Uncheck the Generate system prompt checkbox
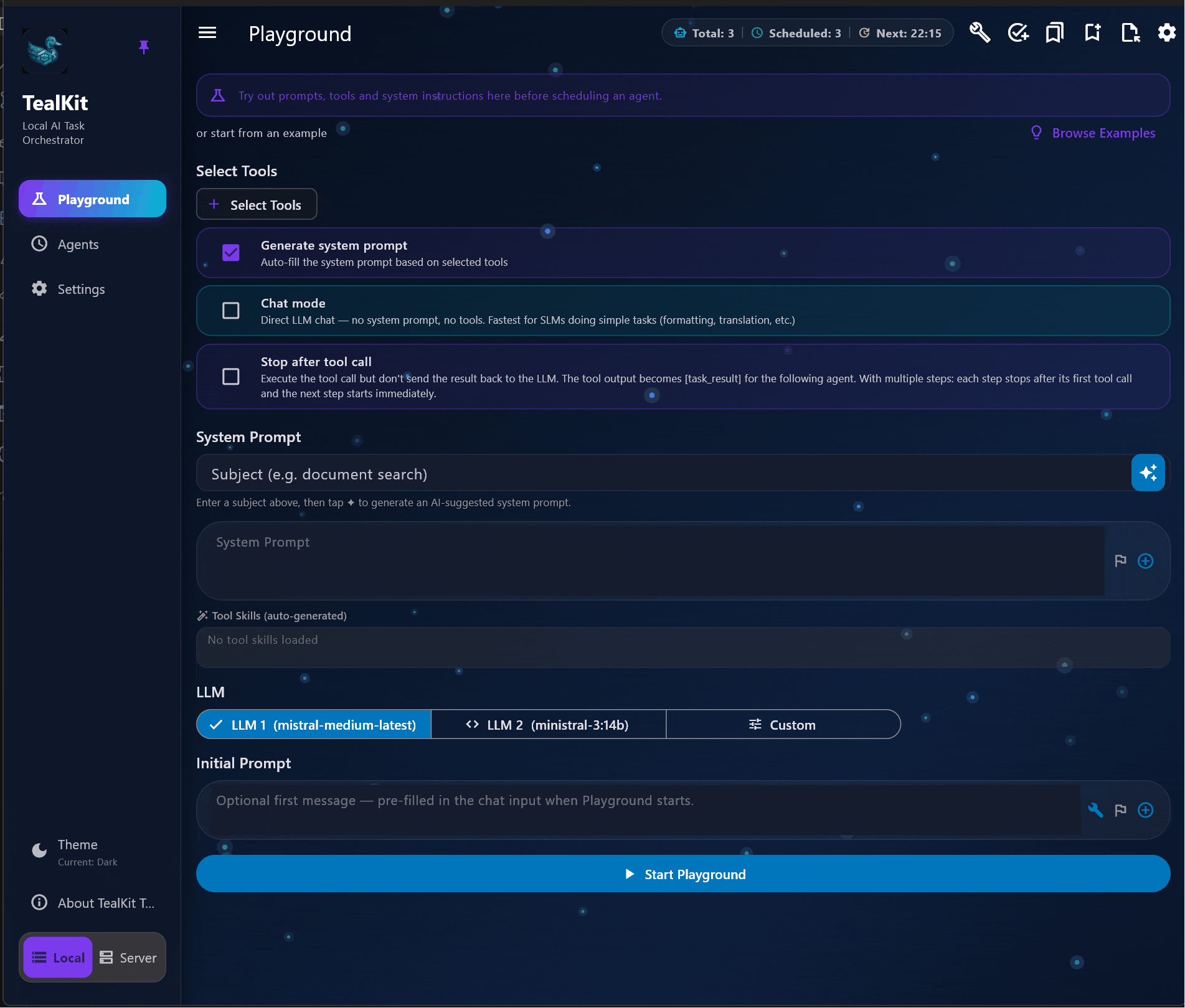Viewport: 1185px width, 1008px height. (x=231, y=253)
